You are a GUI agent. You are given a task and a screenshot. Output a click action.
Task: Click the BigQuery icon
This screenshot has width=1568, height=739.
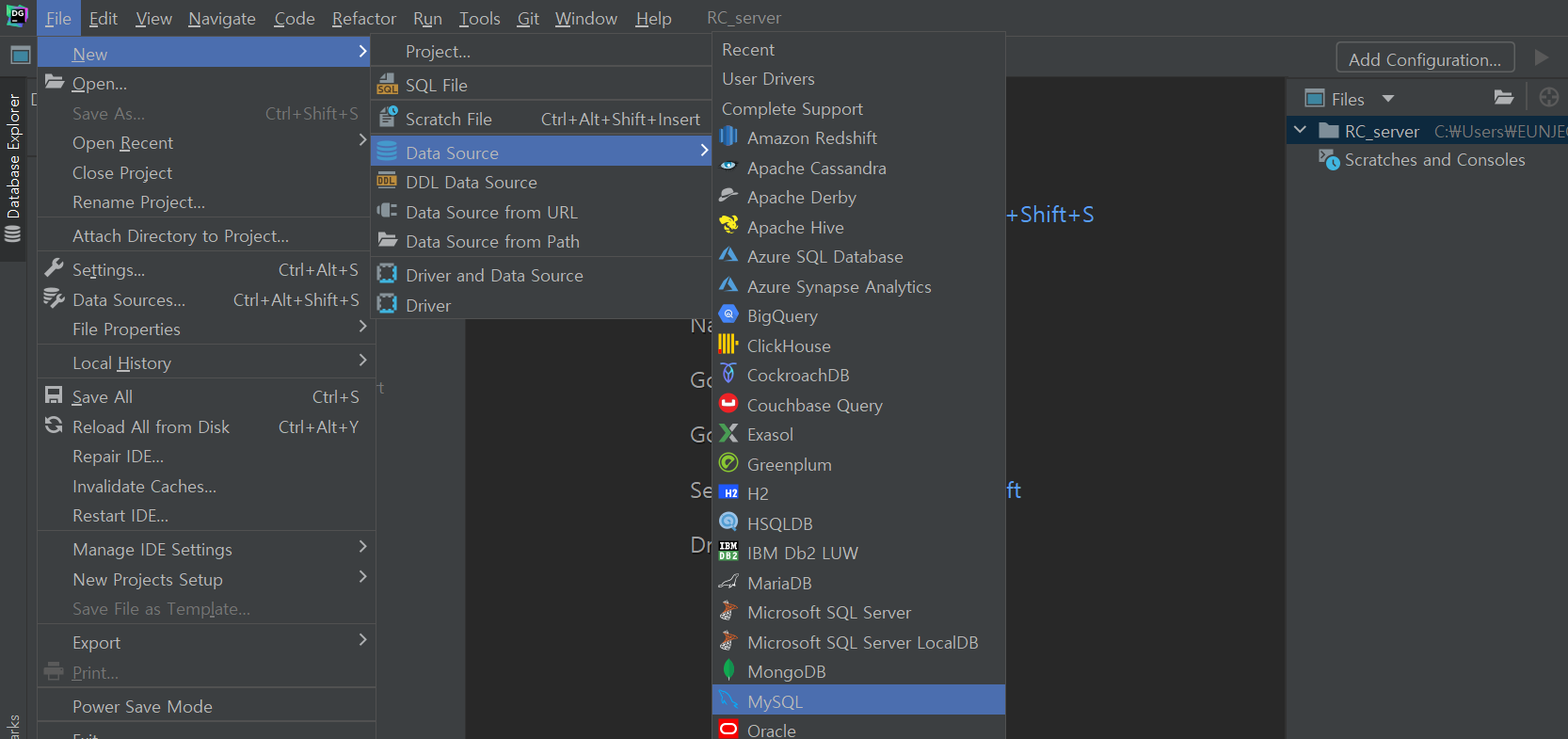[728, 314]
